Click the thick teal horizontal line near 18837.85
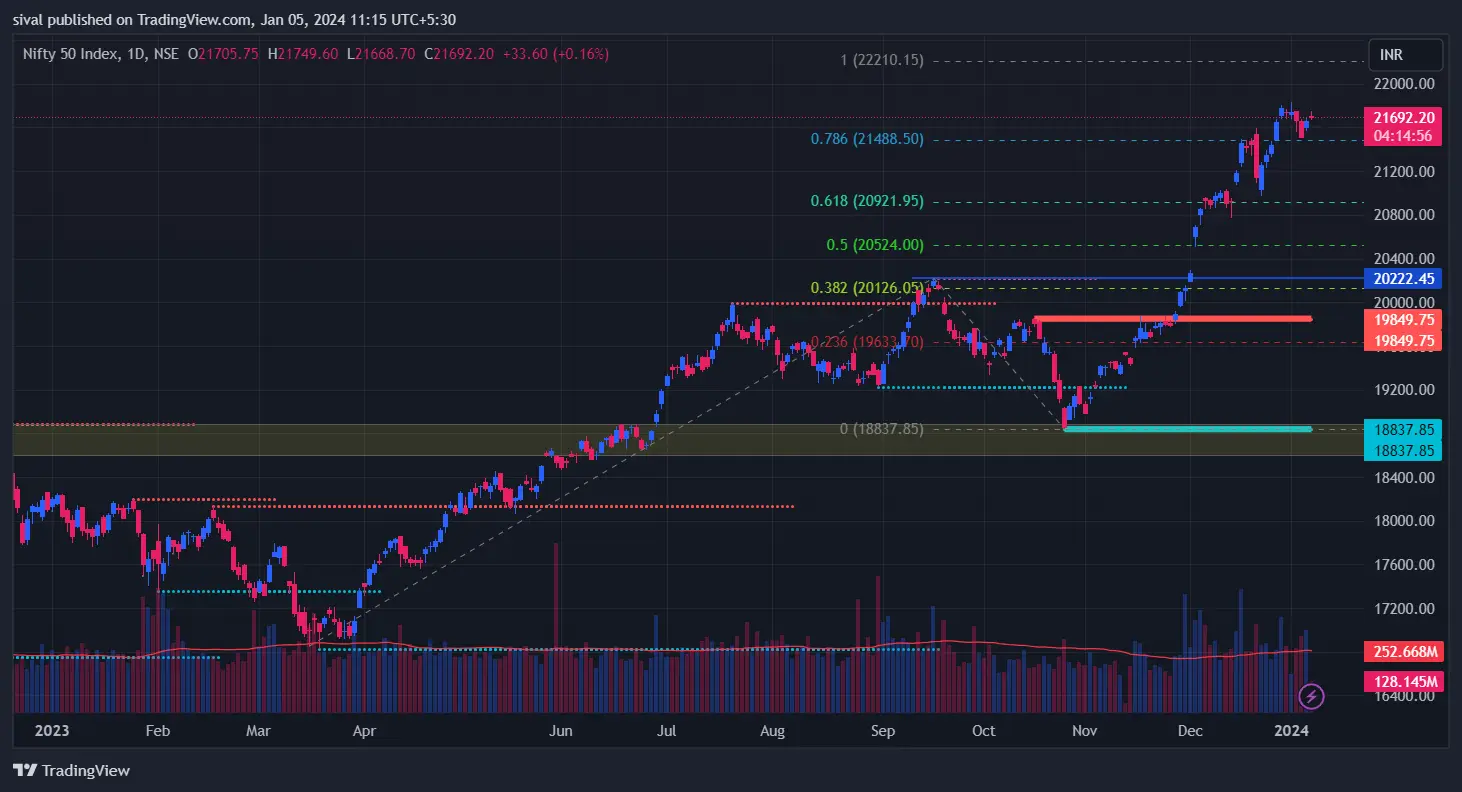Image resolution: width=1462 pixels, height=792 pixels. 1187,429
